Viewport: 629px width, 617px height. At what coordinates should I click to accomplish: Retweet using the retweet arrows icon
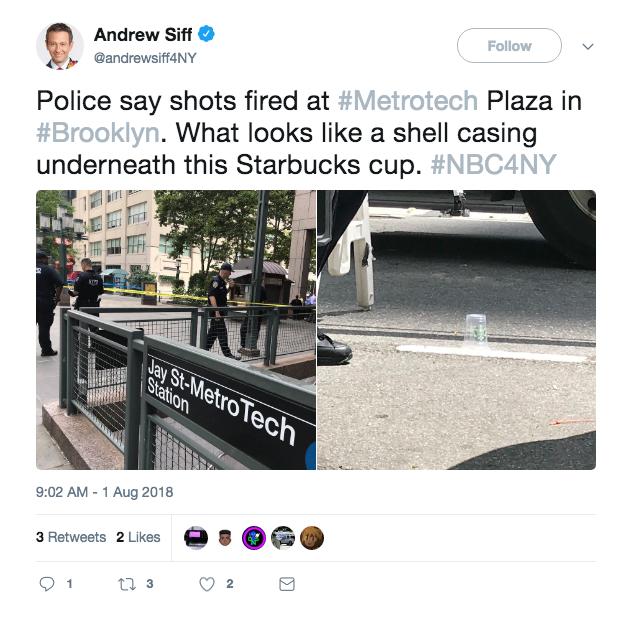tap(127, 584)
